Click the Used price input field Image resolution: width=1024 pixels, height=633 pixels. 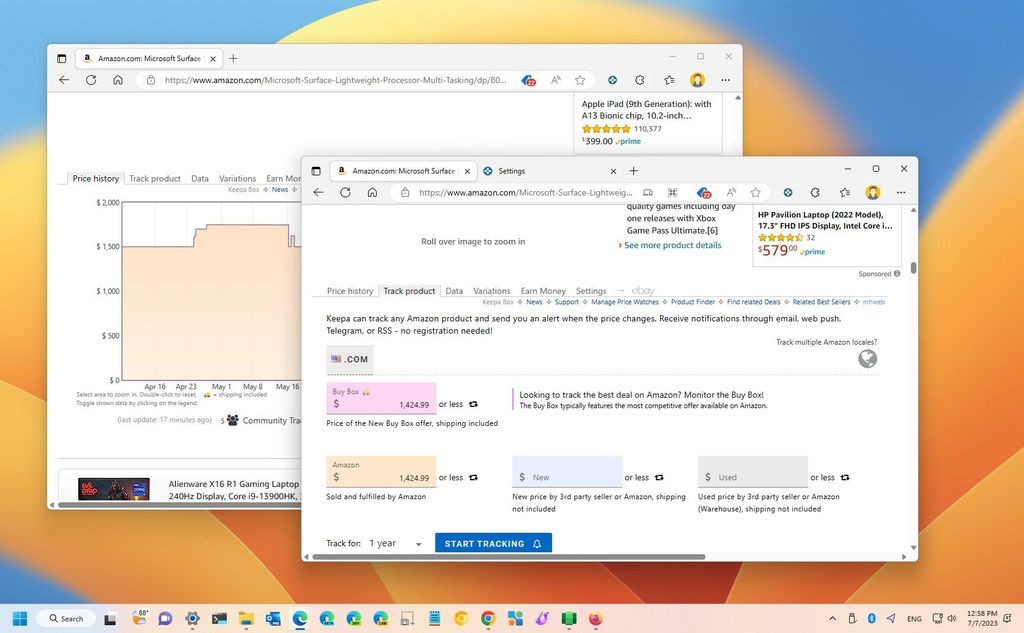[x=753, y=472]
